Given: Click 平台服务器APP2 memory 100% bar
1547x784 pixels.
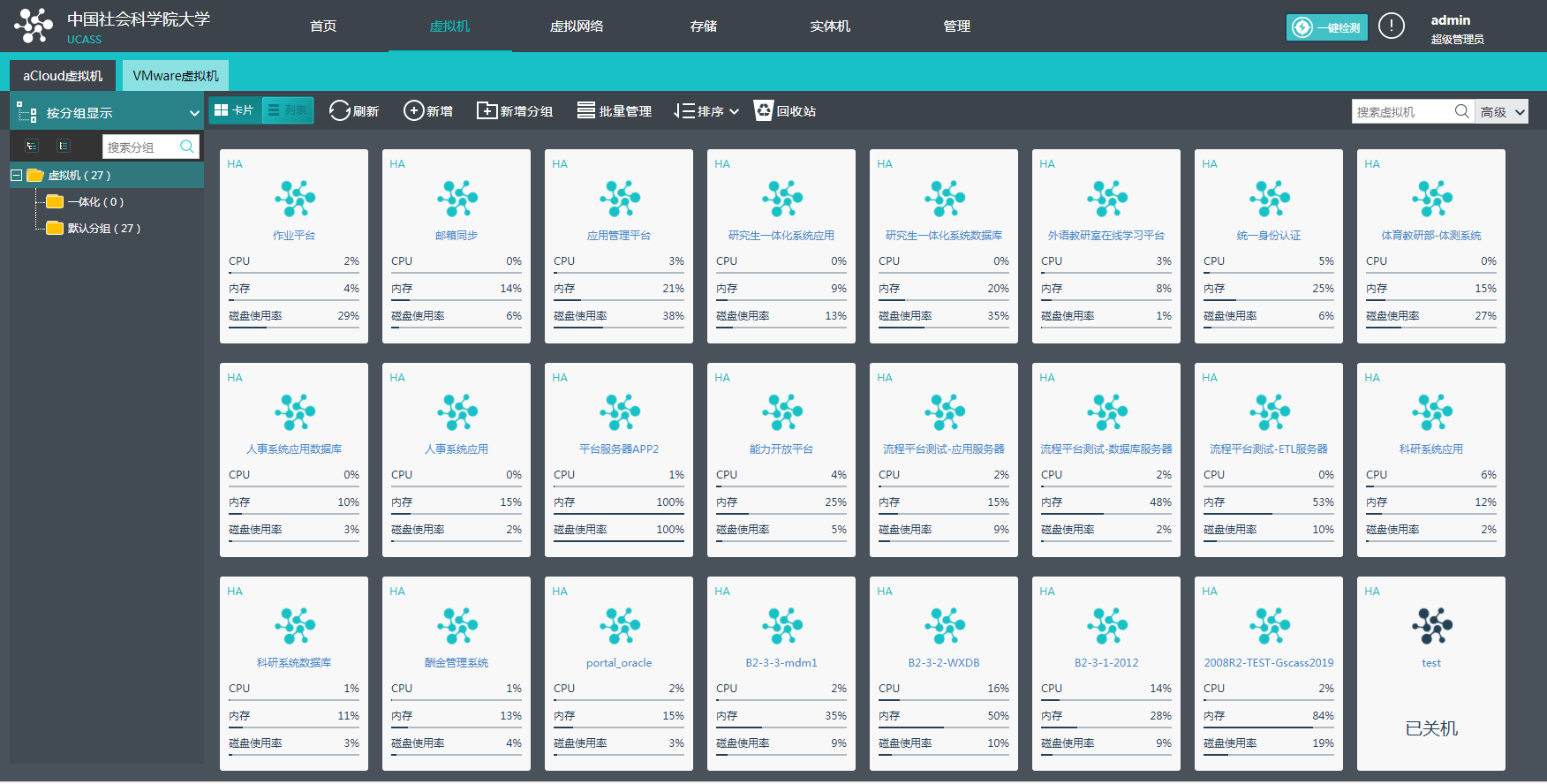Looking at the screenshot, I should 619,513.
